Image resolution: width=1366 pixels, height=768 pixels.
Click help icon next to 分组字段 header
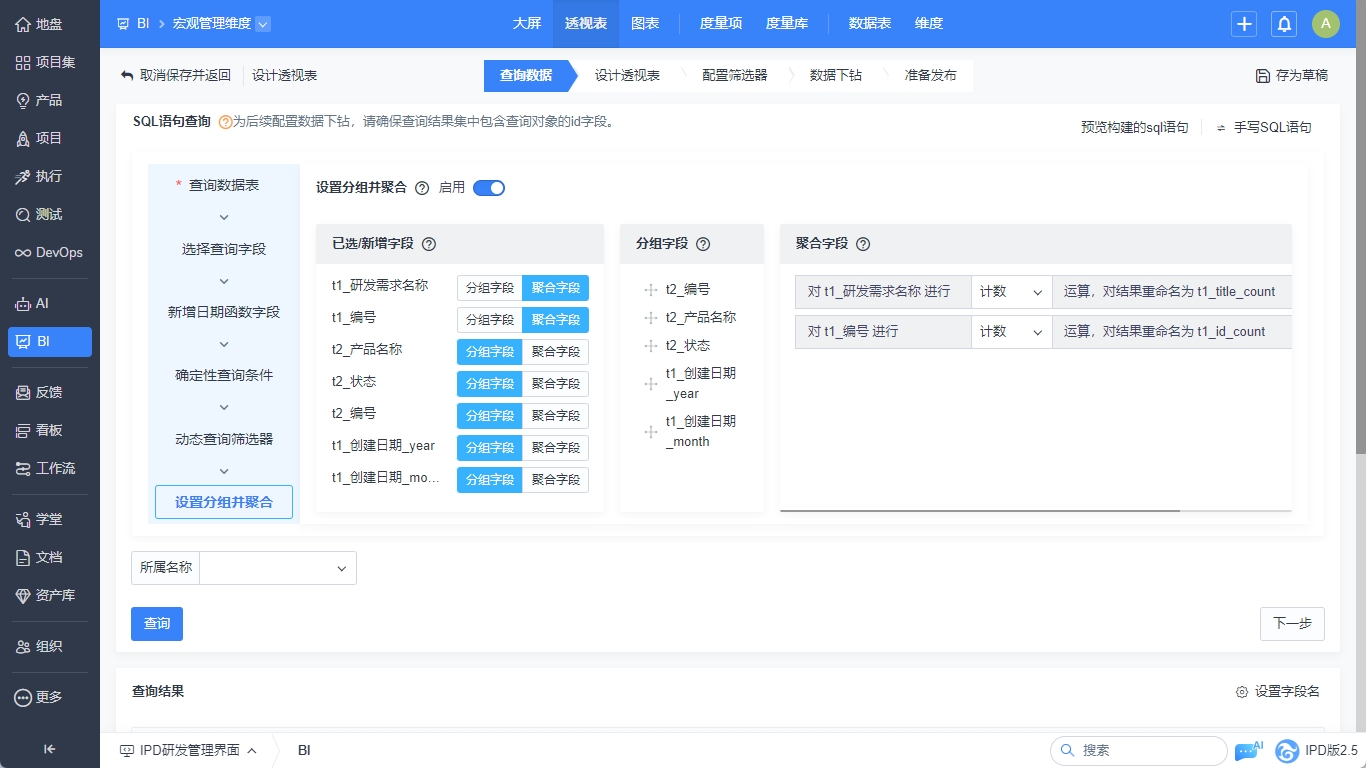(703, 244)
